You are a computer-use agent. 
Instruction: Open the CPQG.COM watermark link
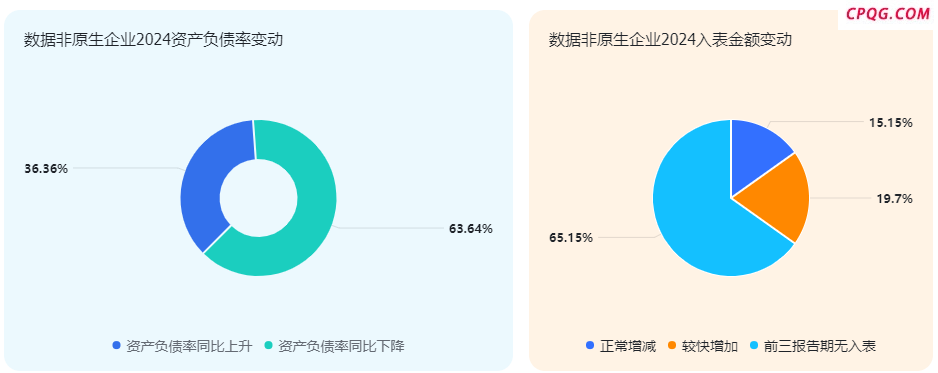point(888,14)
